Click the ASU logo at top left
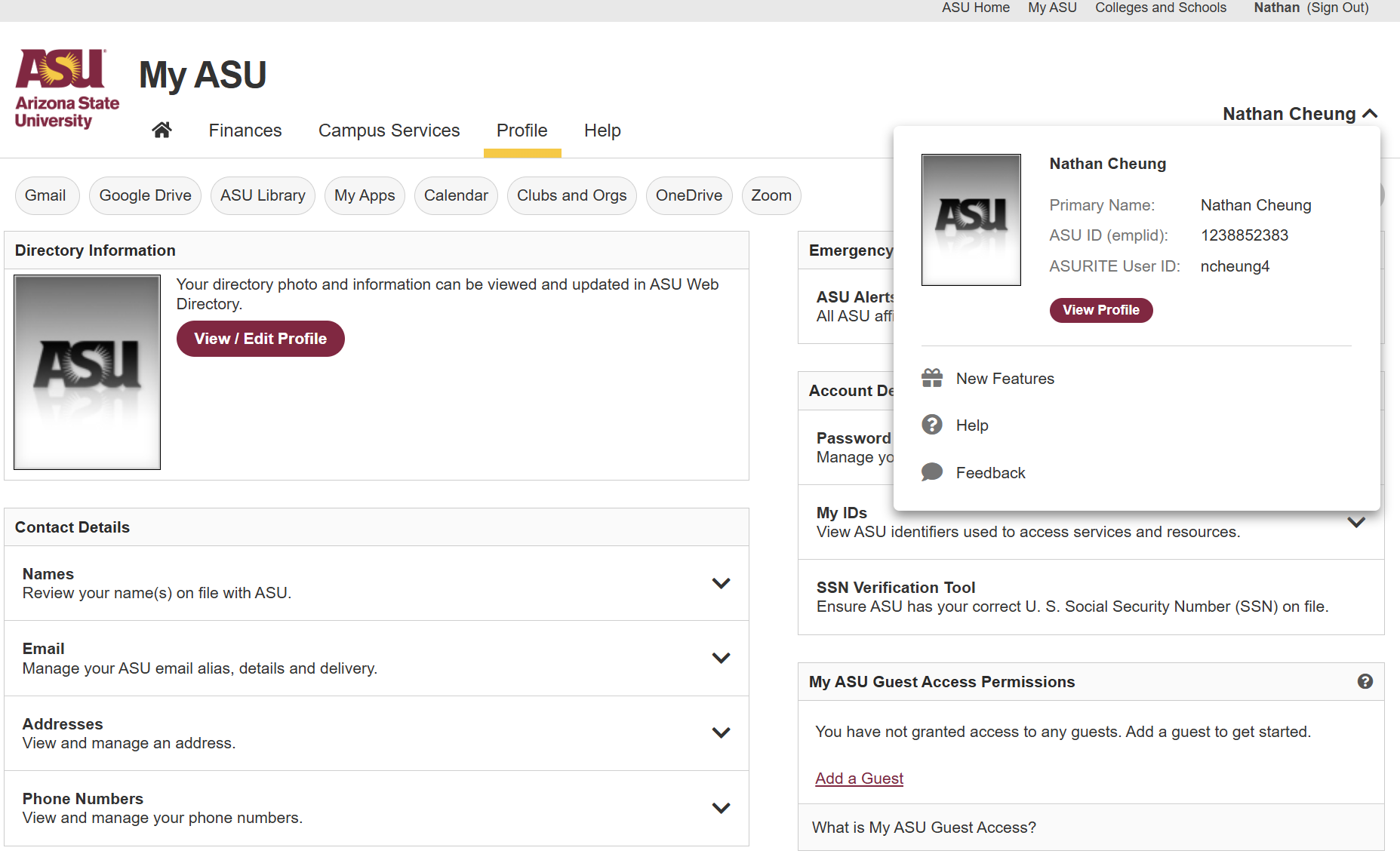This screenshot has width=1400, height=863. click(67, 89)
